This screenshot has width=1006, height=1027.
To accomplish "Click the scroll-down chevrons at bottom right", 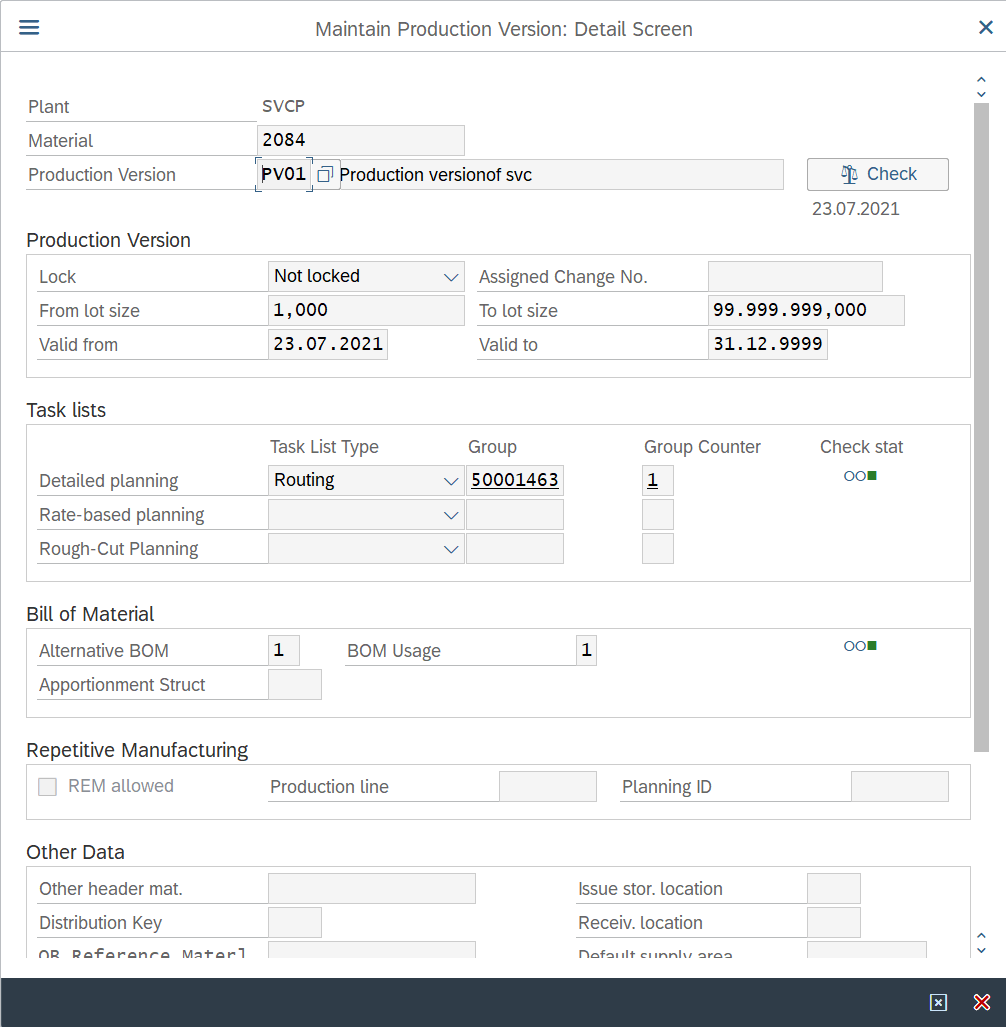I will [x=981, y=943].
